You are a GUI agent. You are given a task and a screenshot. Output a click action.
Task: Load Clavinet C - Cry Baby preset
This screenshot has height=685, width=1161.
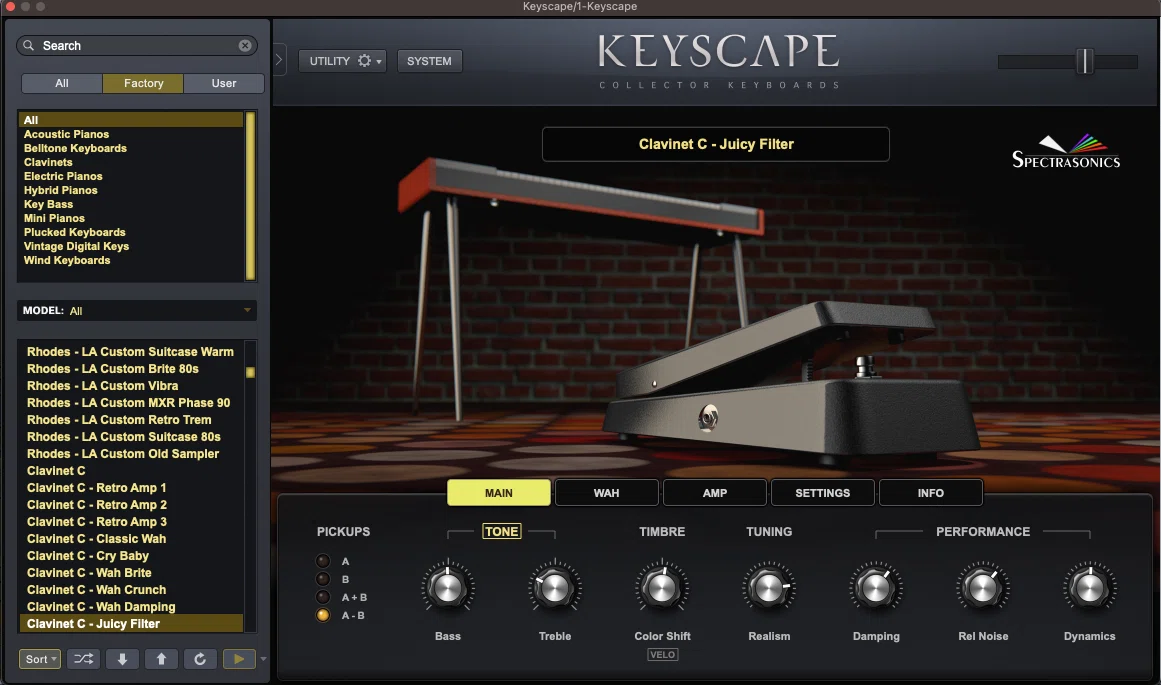click(87, 556)
